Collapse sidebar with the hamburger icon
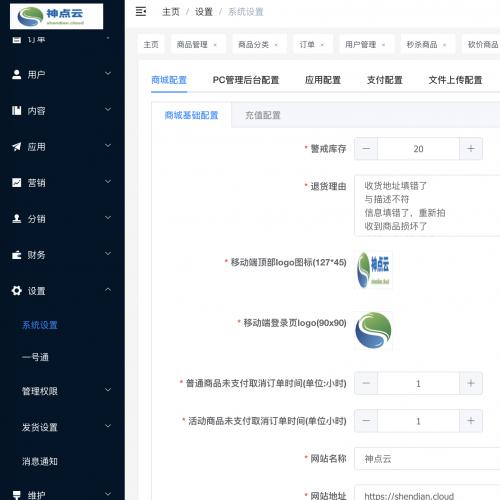This screenshot has width=500, height=500. [x=141, y=12]
